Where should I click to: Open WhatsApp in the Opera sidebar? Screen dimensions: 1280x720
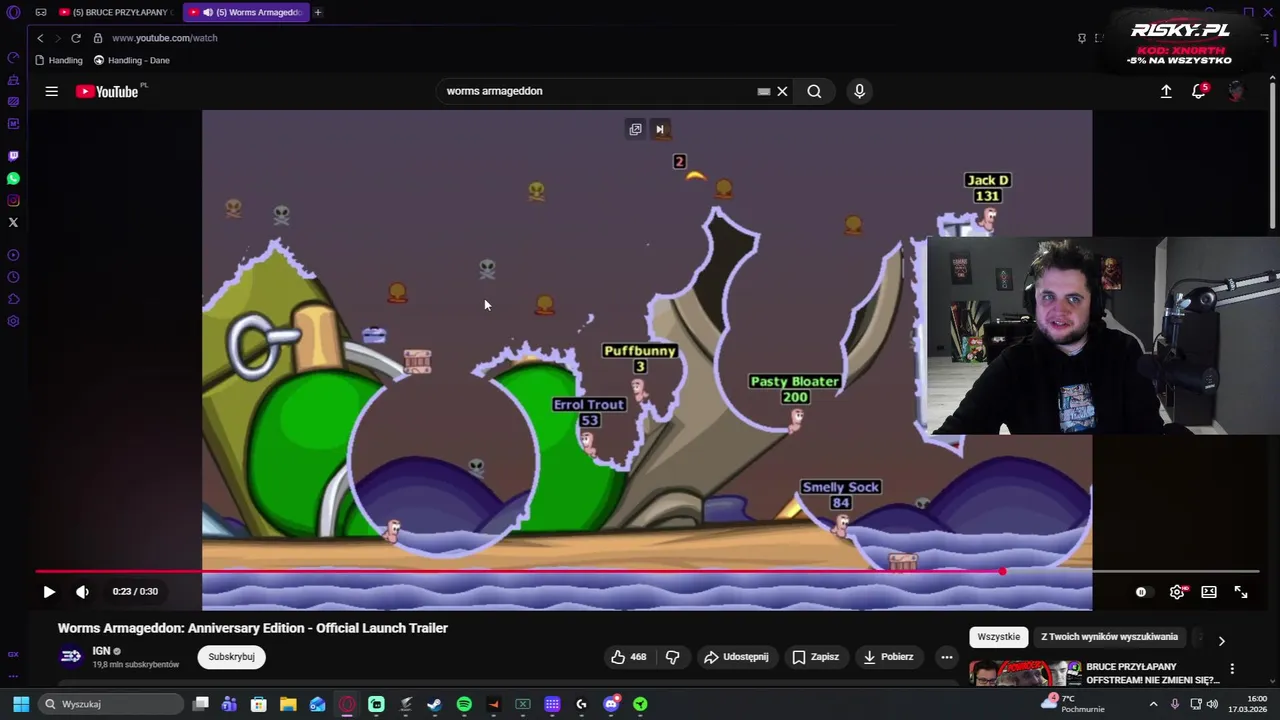tap(13, 178)
